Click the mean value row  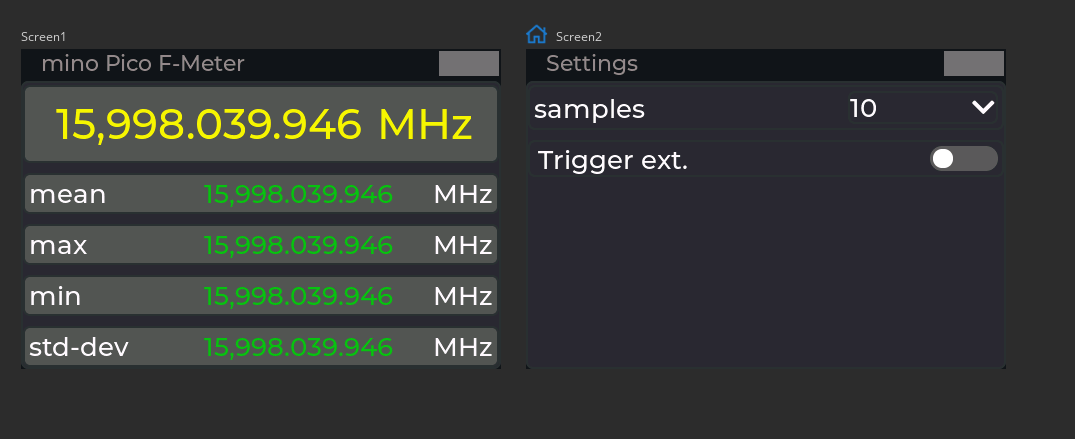[261, 194]
